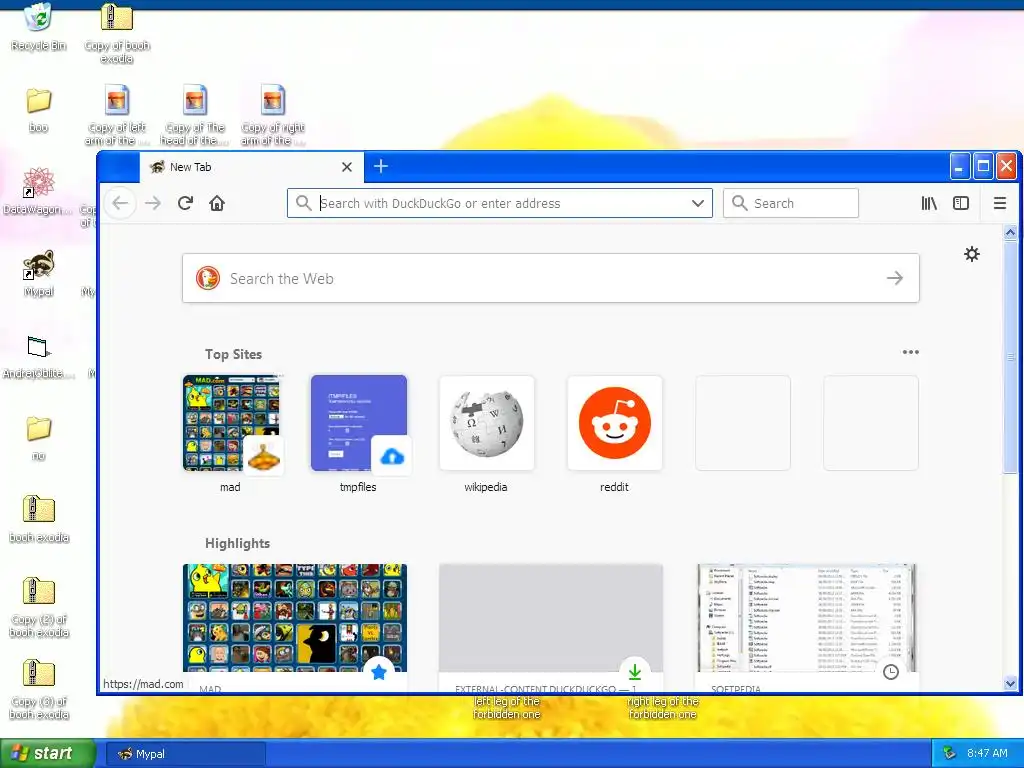This screenshot has width=1024, height=768.
Task: Select the boo folder on desktop
Action: click(x=39, y=110)
